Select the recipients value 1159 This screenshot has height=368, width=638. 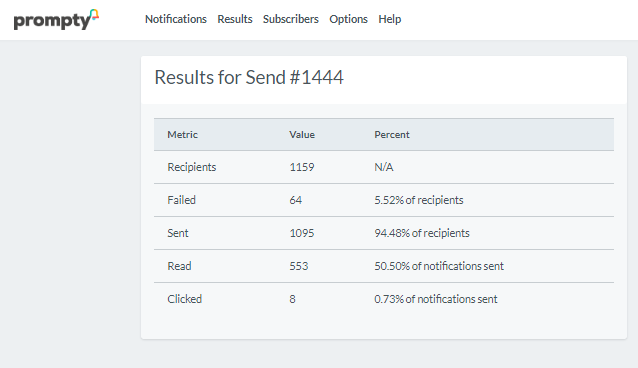(302, 167)
